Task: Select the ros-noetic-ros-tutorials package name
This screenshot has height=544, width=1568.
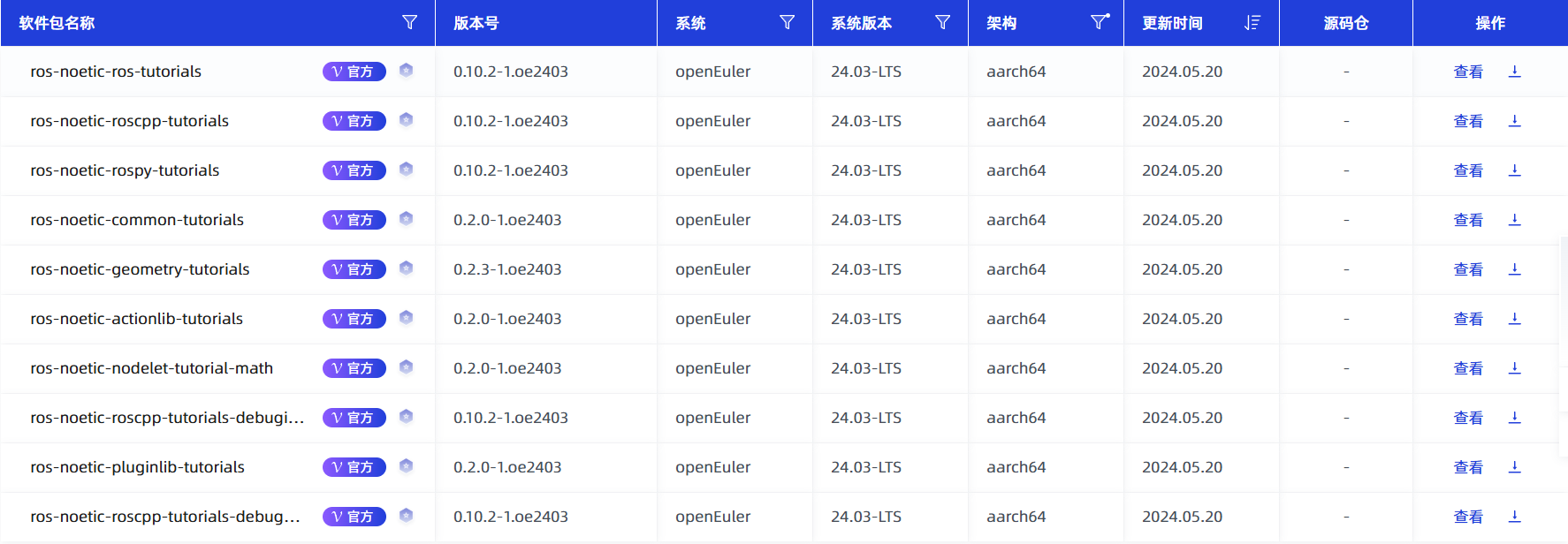Action: point(116,72)
